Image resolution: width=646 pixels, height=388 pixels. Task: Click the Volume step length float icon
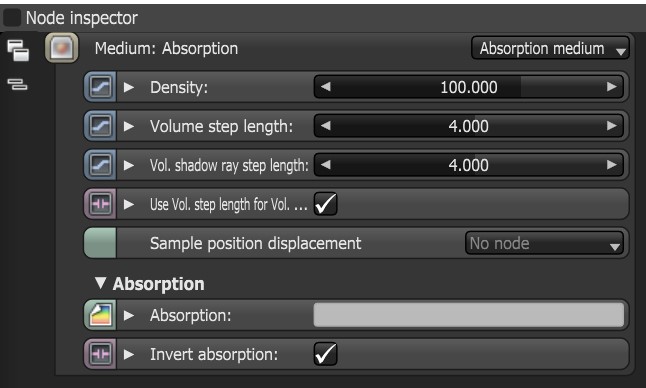[x=100, y=126]
